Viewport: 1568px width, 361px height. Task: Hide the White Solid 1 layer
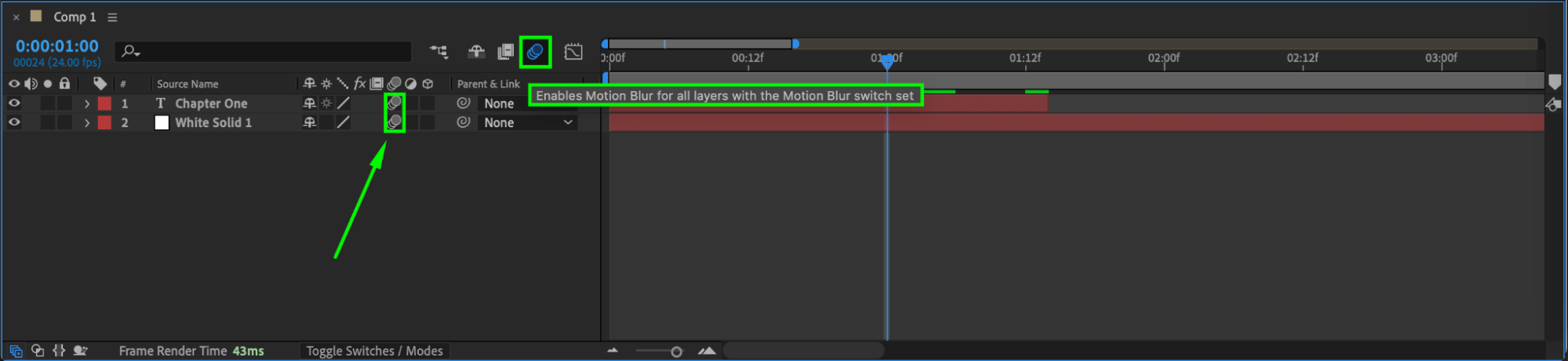[x=14, y=122]
